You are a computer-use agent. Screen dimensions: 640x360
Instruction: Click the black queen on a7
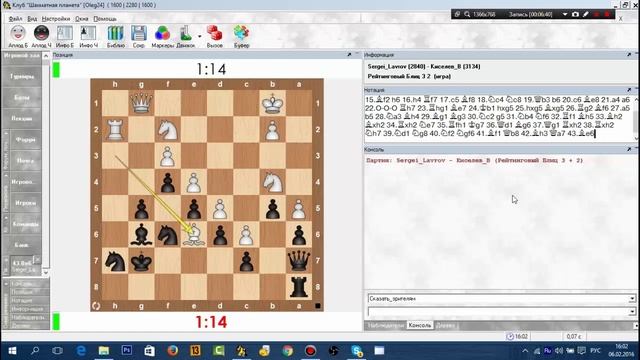click(x=299, y=260)
